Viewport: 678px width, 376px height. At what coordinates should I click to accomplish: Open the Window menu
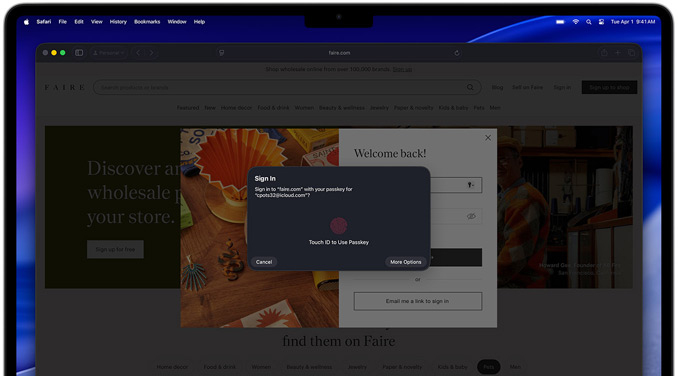pyautogui.click(x=177, y=22)
